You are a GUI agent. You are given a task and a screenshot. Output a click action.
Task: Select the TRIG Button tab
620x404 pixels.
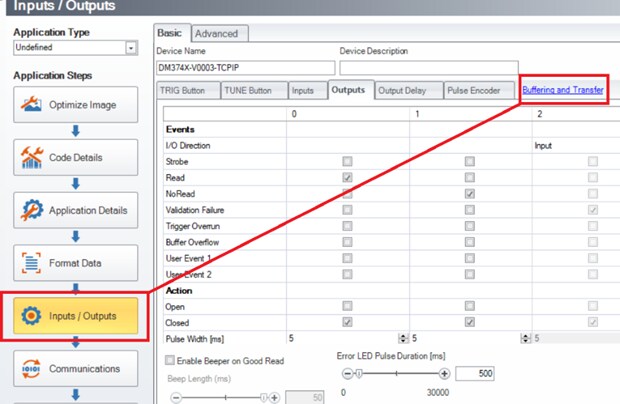pos(188,91)
